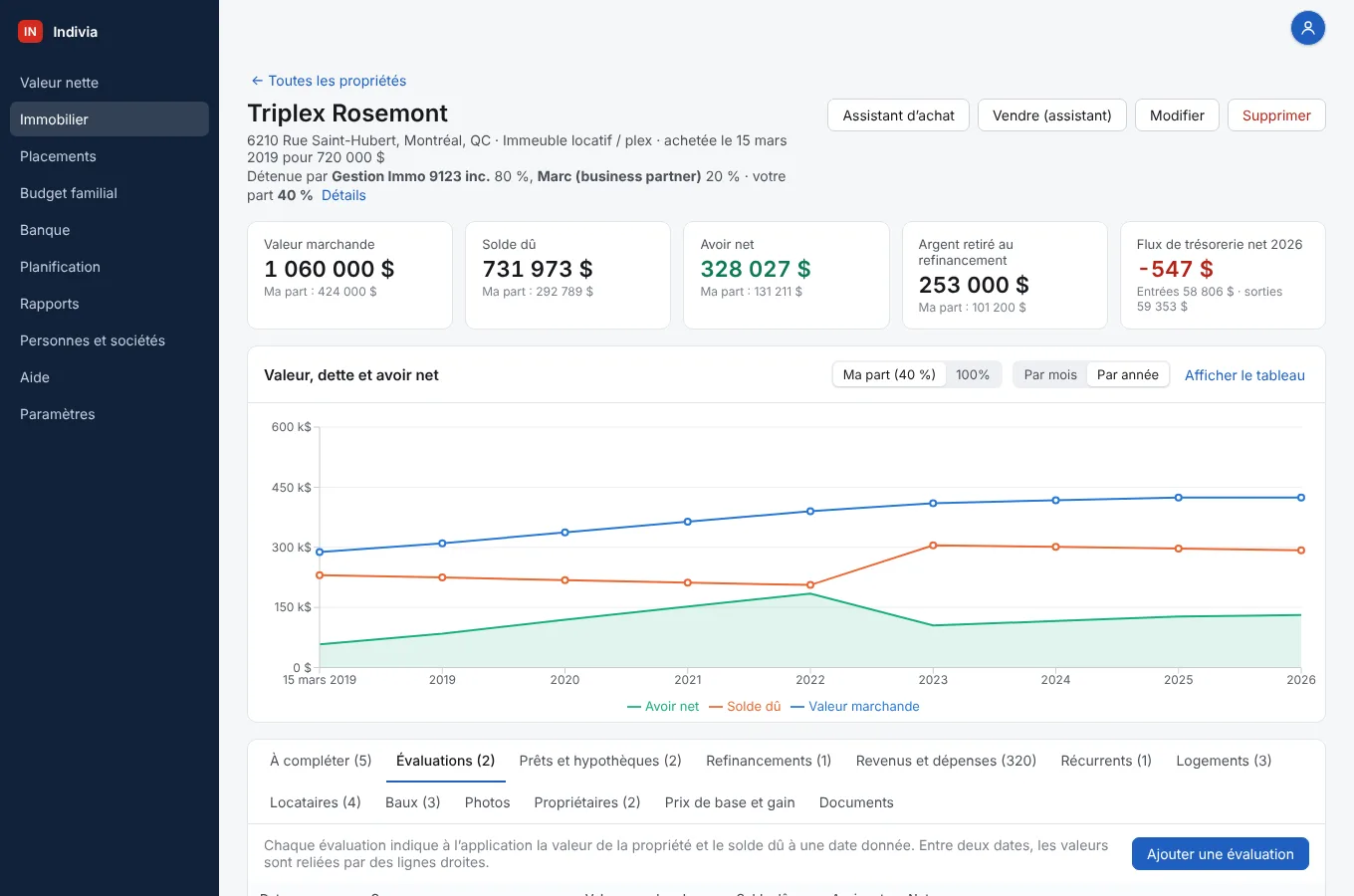Image resolution: width=1354 pixels, height=896 pixels.
Task: Select Immobilier in the sidebar
Action: coord(110,119)
